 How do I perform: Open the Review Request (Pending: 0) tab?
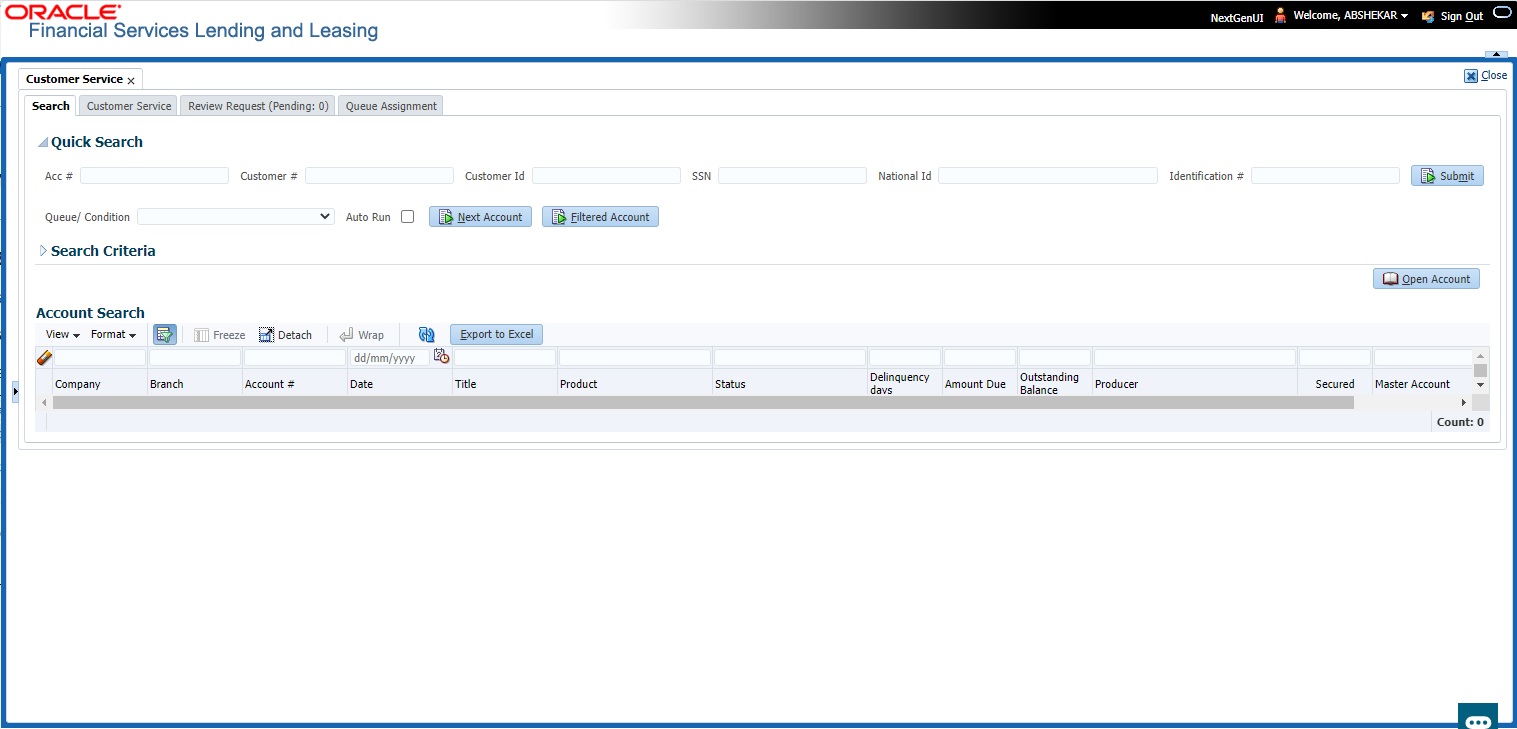tap(258, 106)
